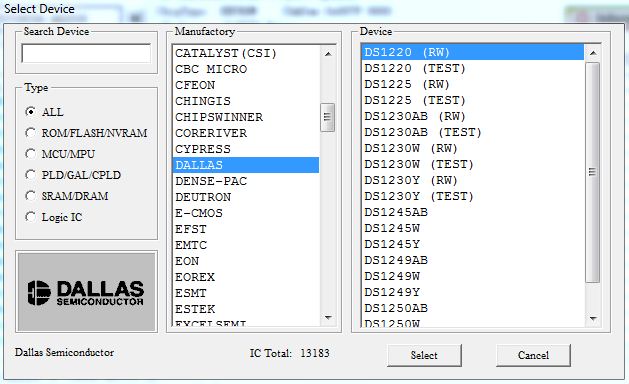Click Device list scroll up arrow
This screenshot has height=384, width=629.
click(593, 53)
